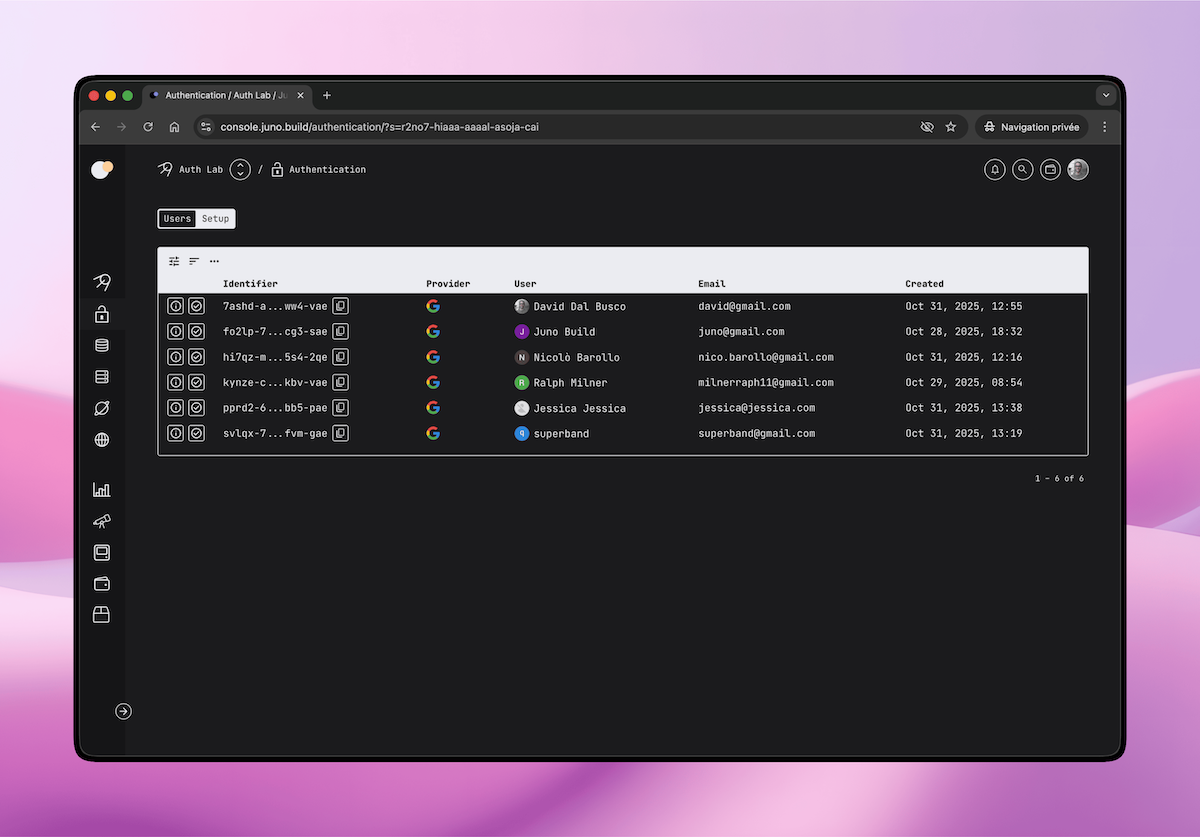1200x837 pixels.
Task: Click the profile avatar in the top right
Action: 1077,169
